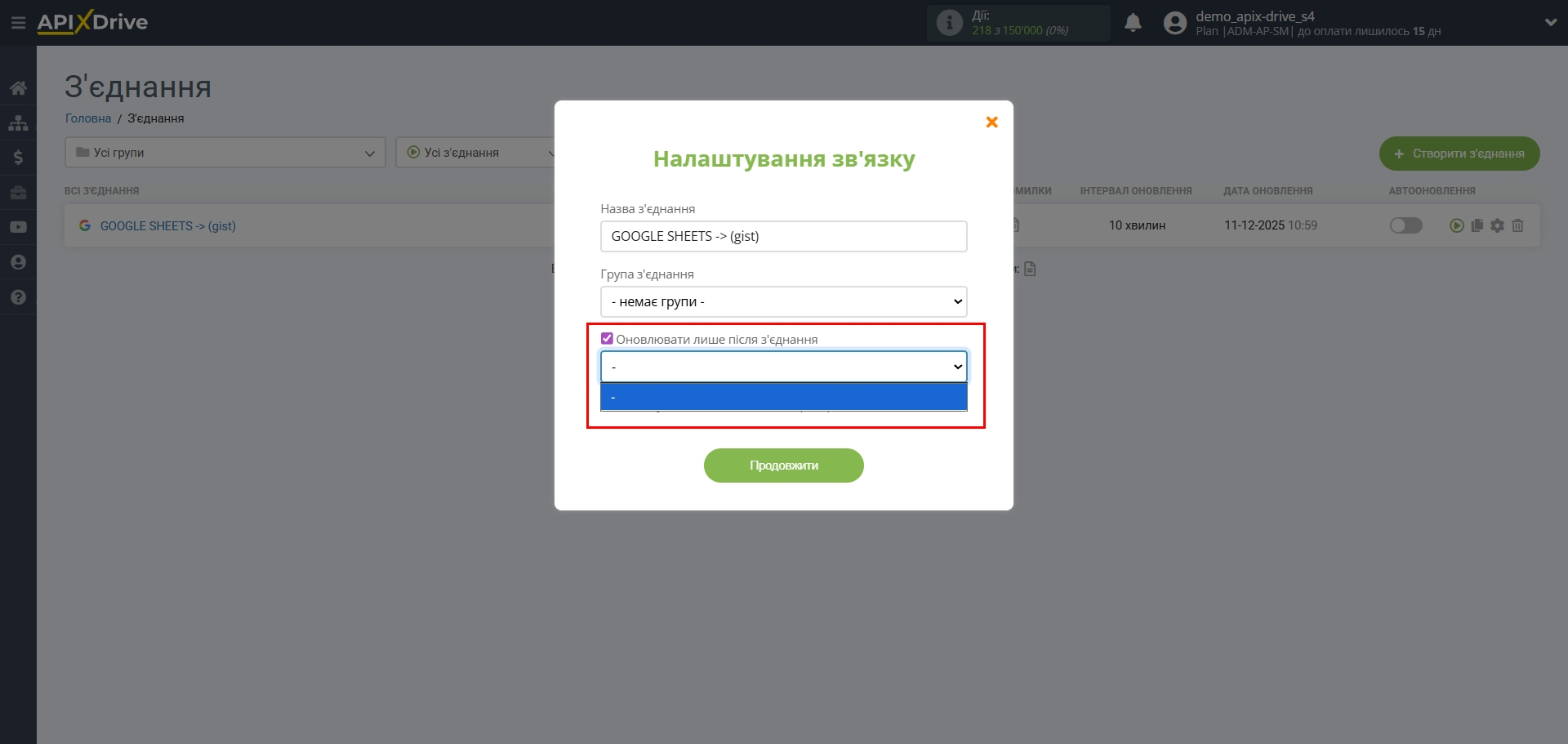Open the video tutorials icon in sidebar

point(18,226)
